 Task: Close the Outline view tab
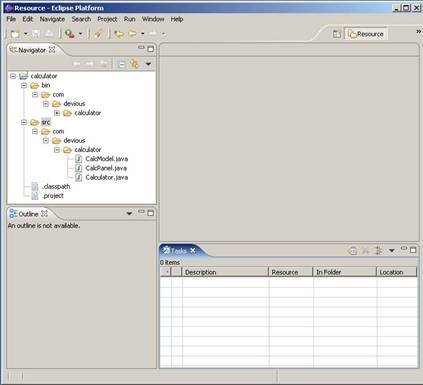point(45,214)
